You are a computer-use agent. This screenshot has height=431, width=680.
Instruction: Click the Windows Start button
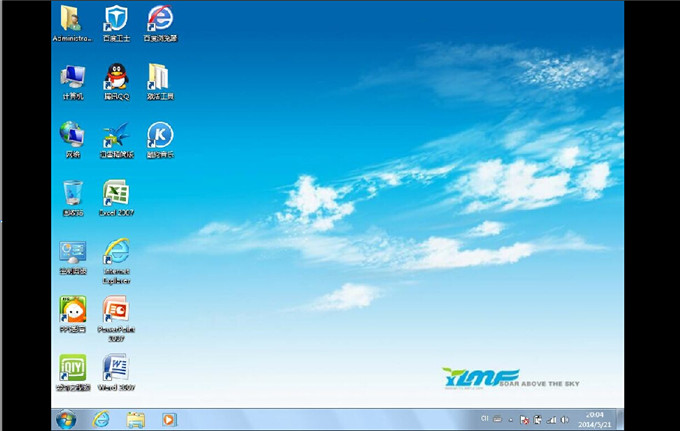tap(66, 419)
